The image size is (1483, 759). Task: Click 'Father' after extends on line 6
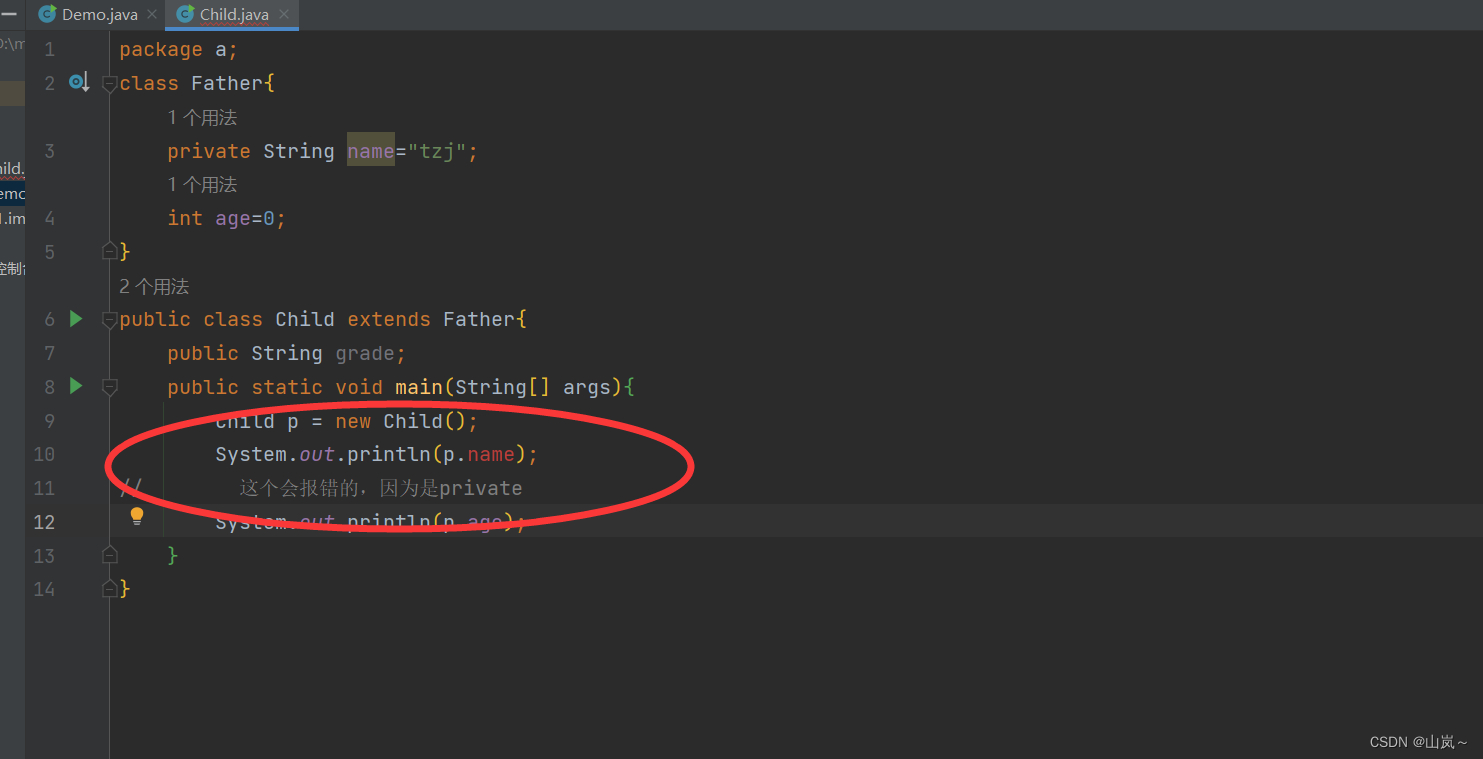coord(479,319)
